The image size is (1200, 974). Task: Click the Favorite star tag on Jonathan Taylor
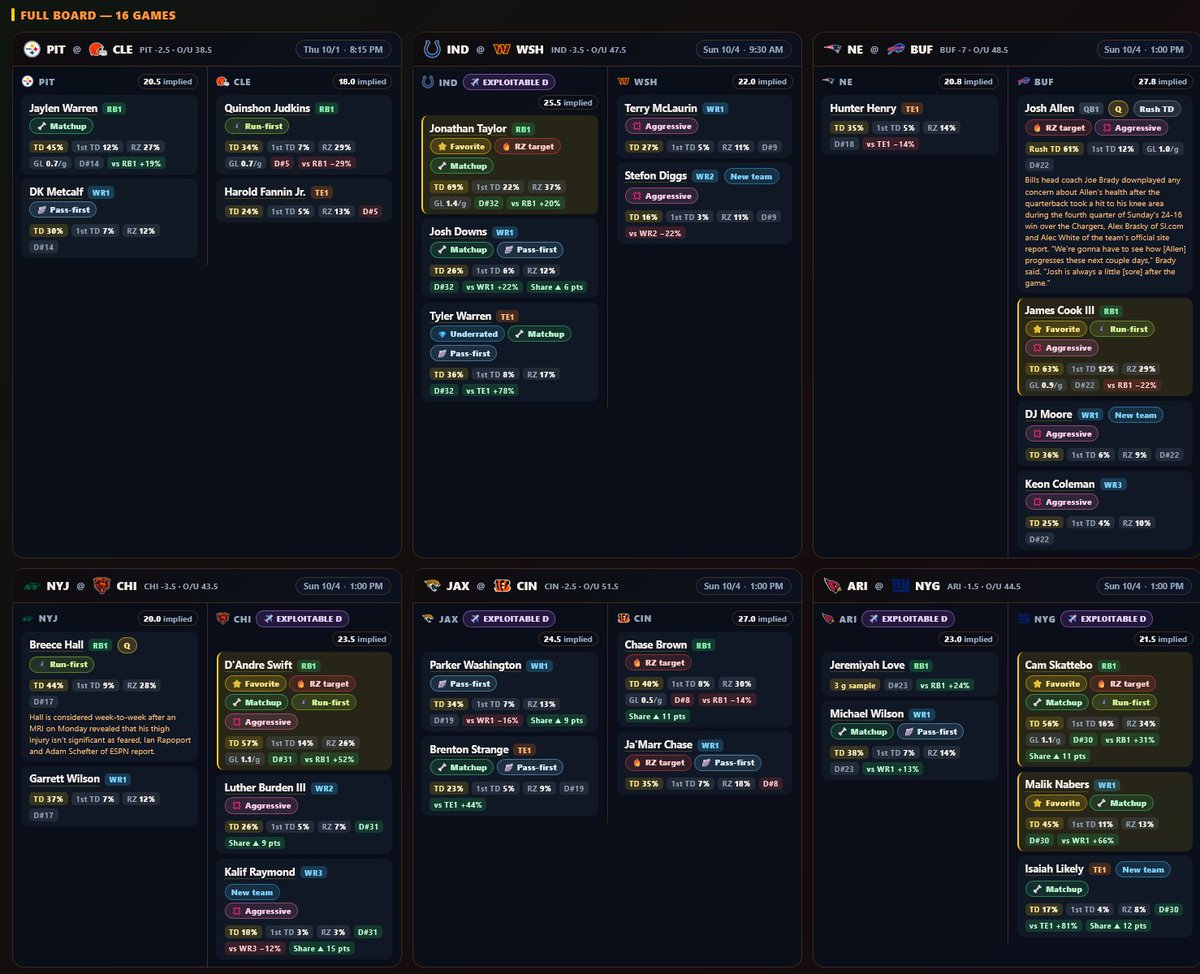click(x=460, y=147)
